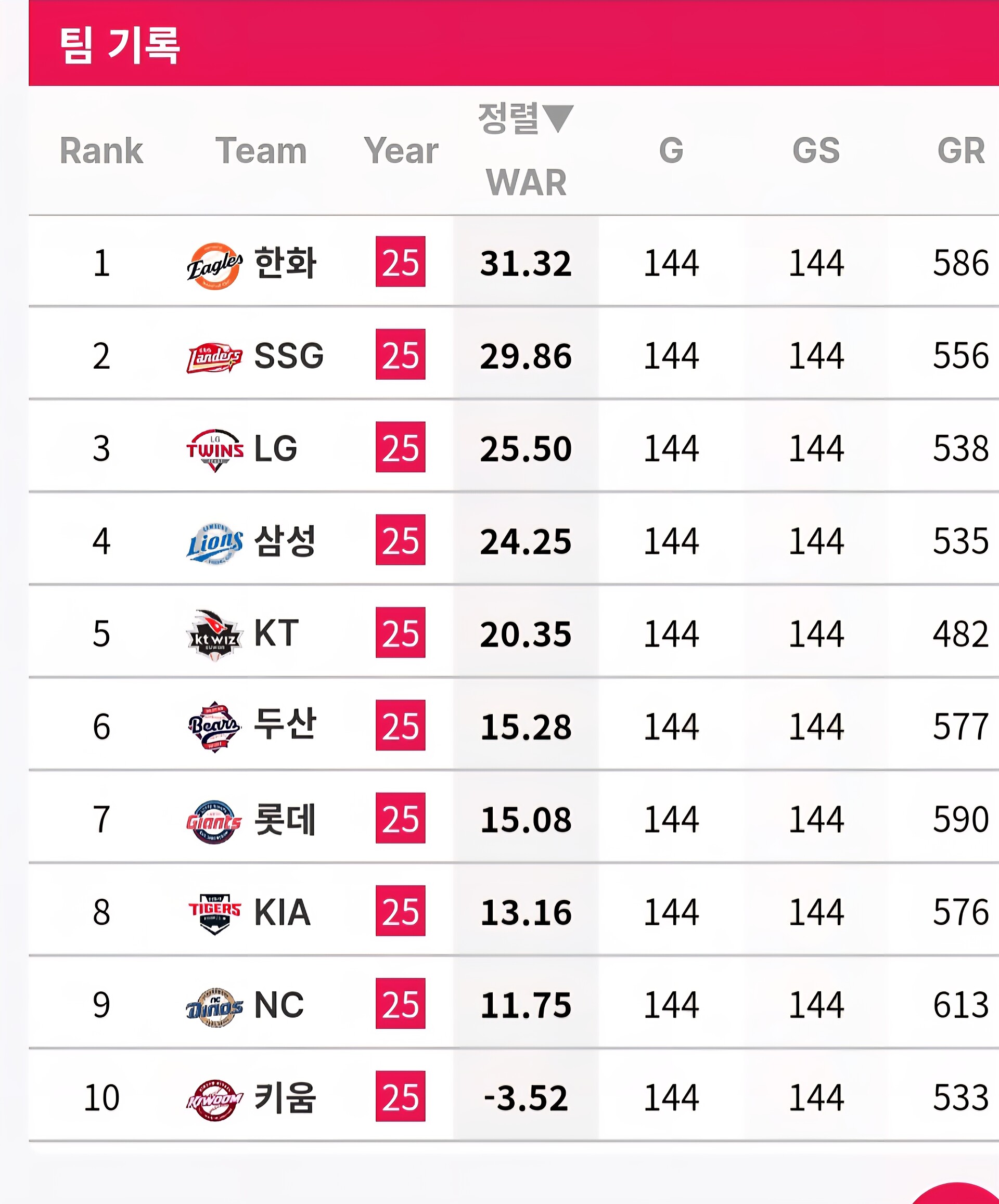Click the red 25 year badge for KIA
Viewport: 999px width, 1204px height.
click(400, 911)
